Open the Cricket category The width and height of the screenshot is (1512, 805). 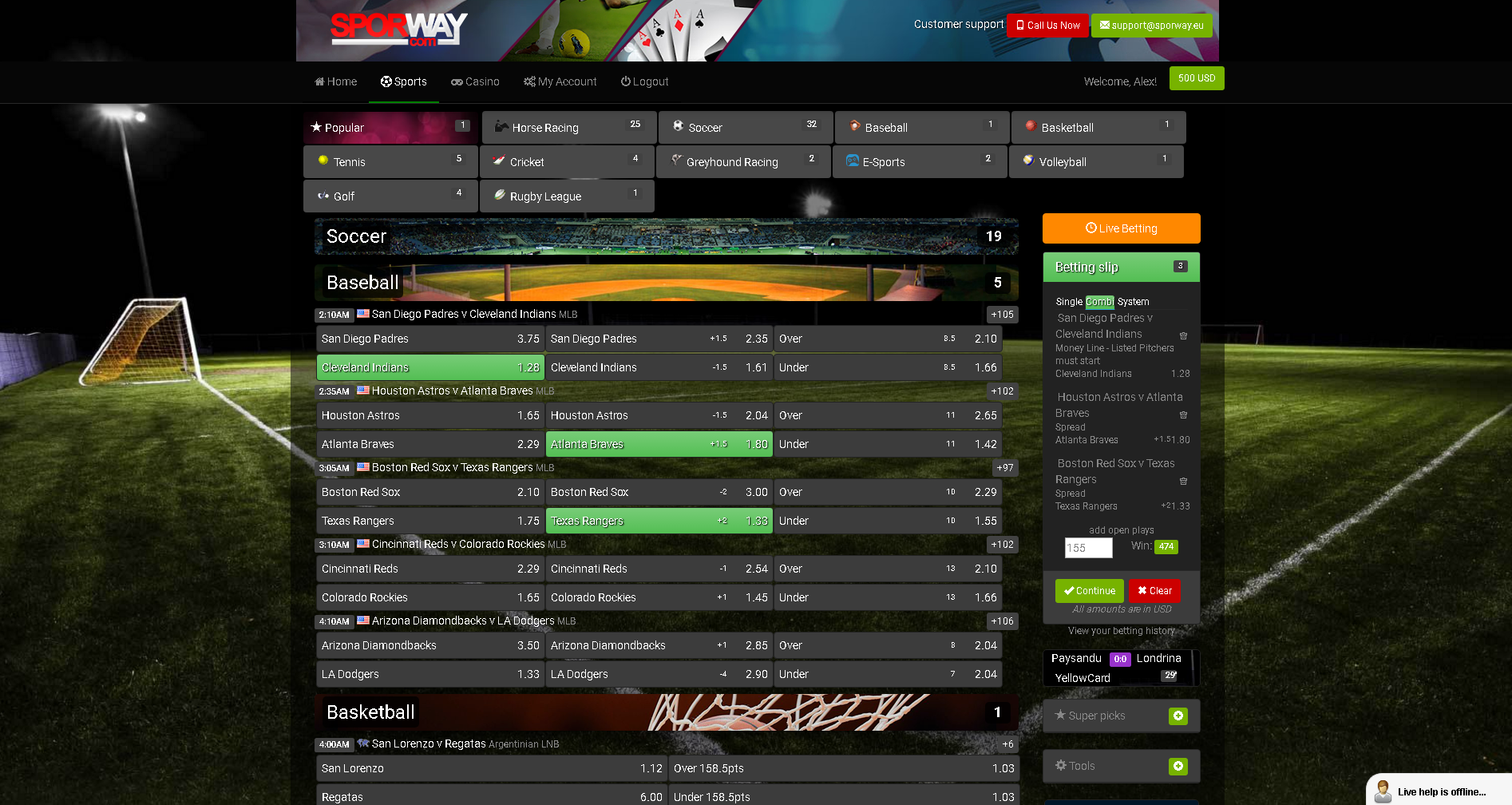pos(567,162)
